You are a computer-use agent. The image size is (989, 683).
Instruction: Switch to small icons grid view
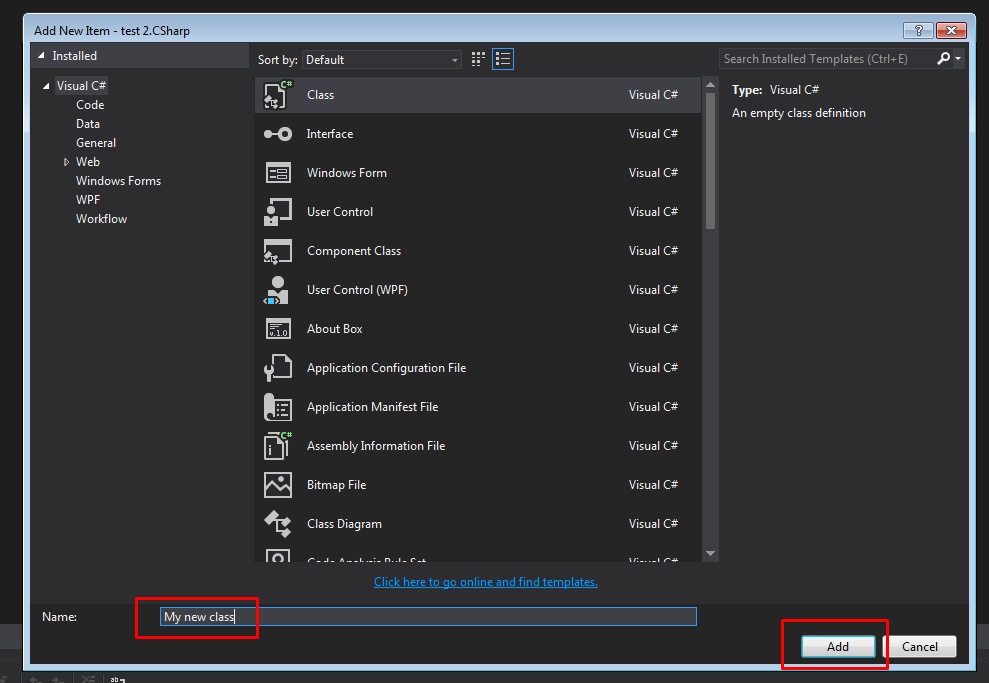pos(478,59)
